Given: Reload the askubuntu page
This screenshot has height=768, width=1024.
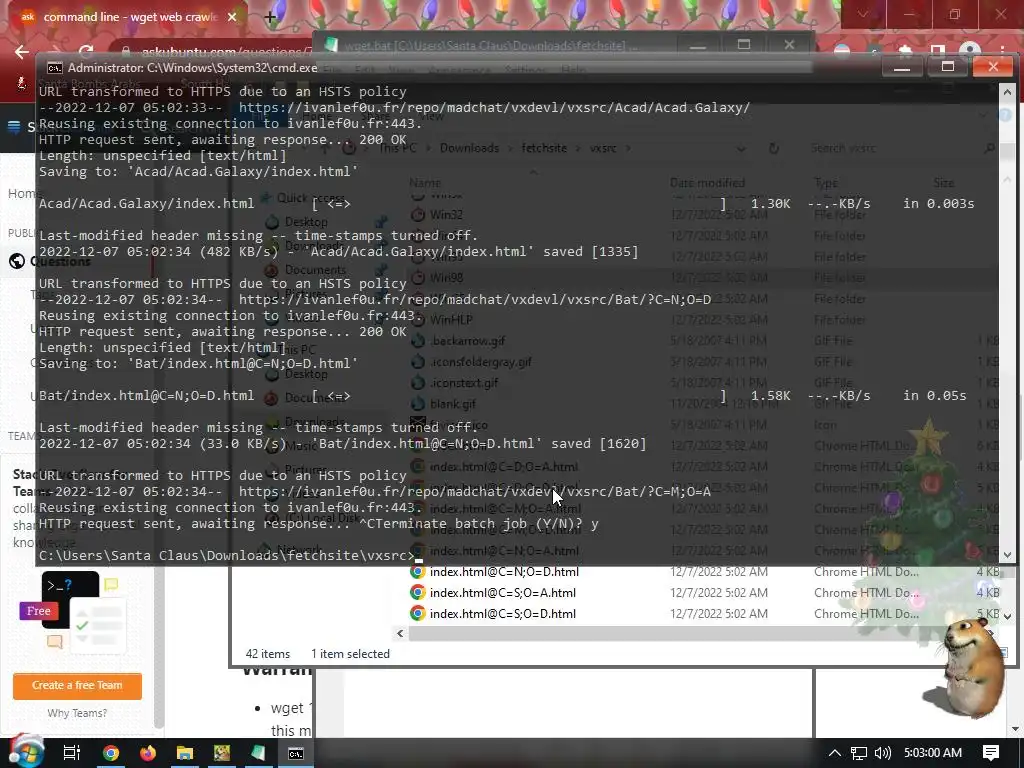Looking at the screenshot, I should (x=86, y=52).
